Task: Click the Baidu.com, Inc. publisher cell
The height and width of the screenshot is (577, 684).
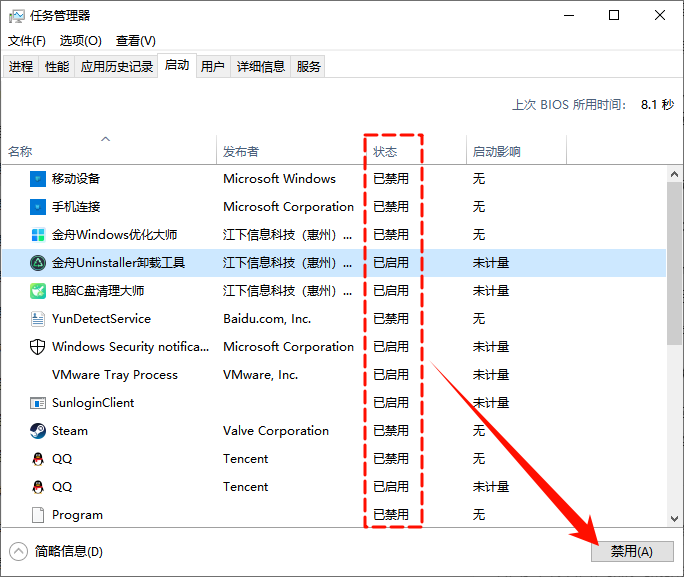Action: coord(267,319)
